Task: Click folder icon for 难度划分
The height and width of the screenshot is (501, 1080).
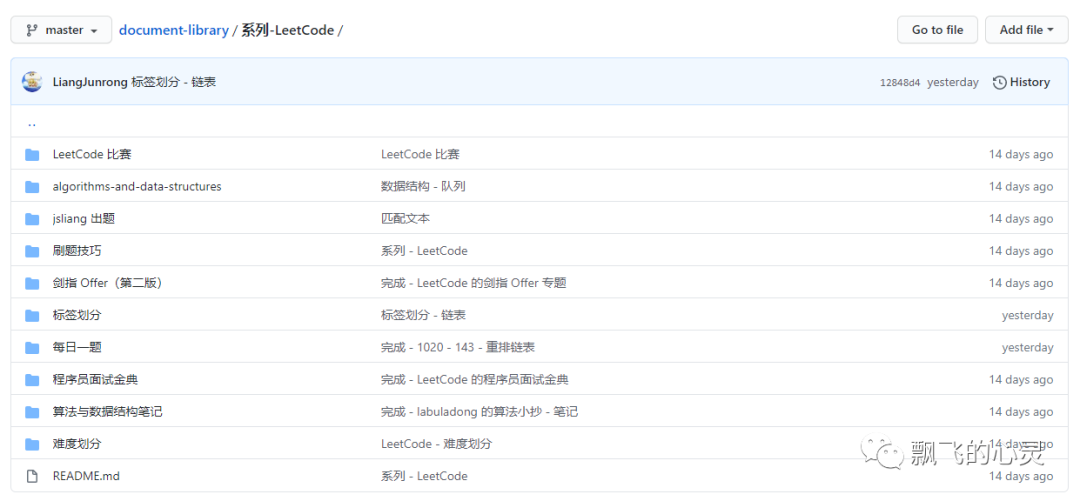Action: pos(32,444)
